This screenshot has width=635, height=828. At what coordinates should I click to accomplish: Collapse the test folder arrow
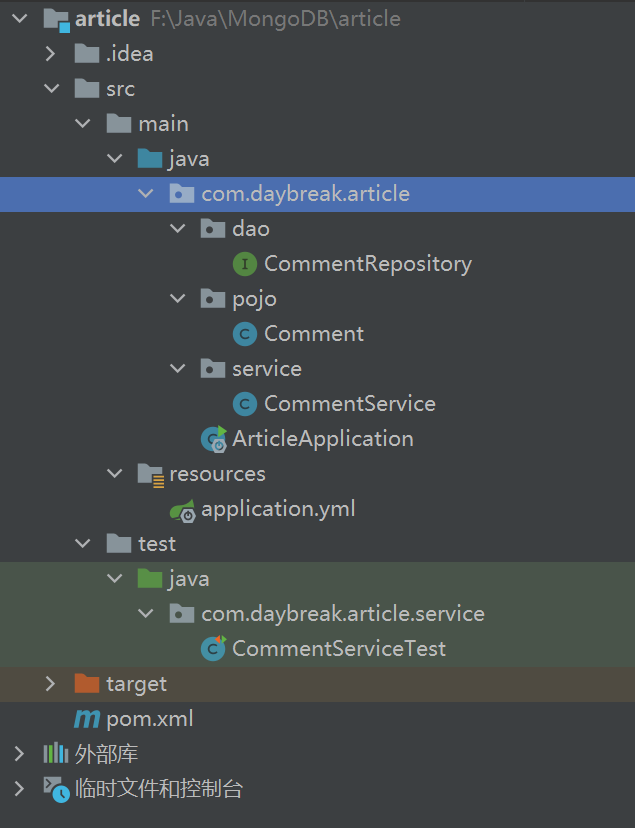pos(83,544)
